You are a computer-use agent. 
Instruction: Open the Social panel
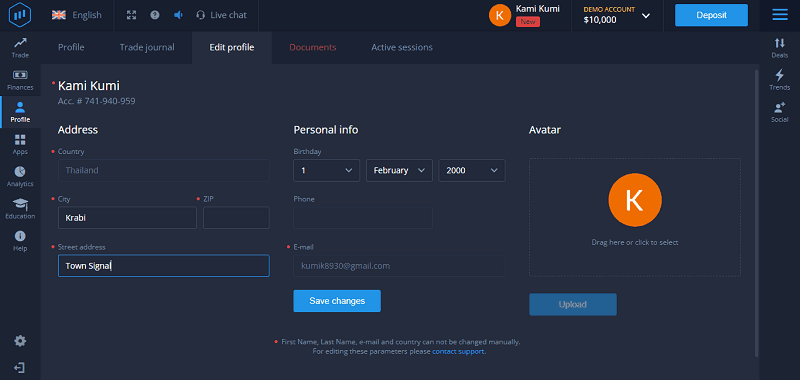(x=780, y=112)
